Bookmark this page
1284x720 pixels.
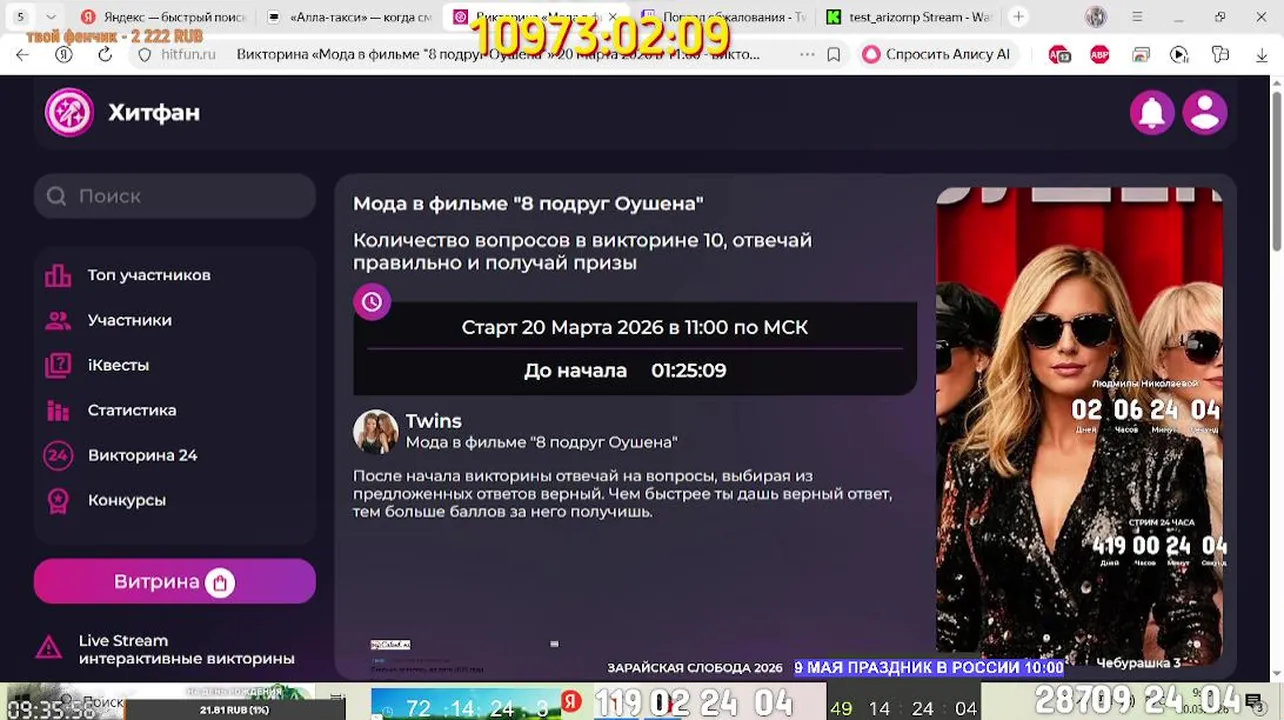point(833,55)
